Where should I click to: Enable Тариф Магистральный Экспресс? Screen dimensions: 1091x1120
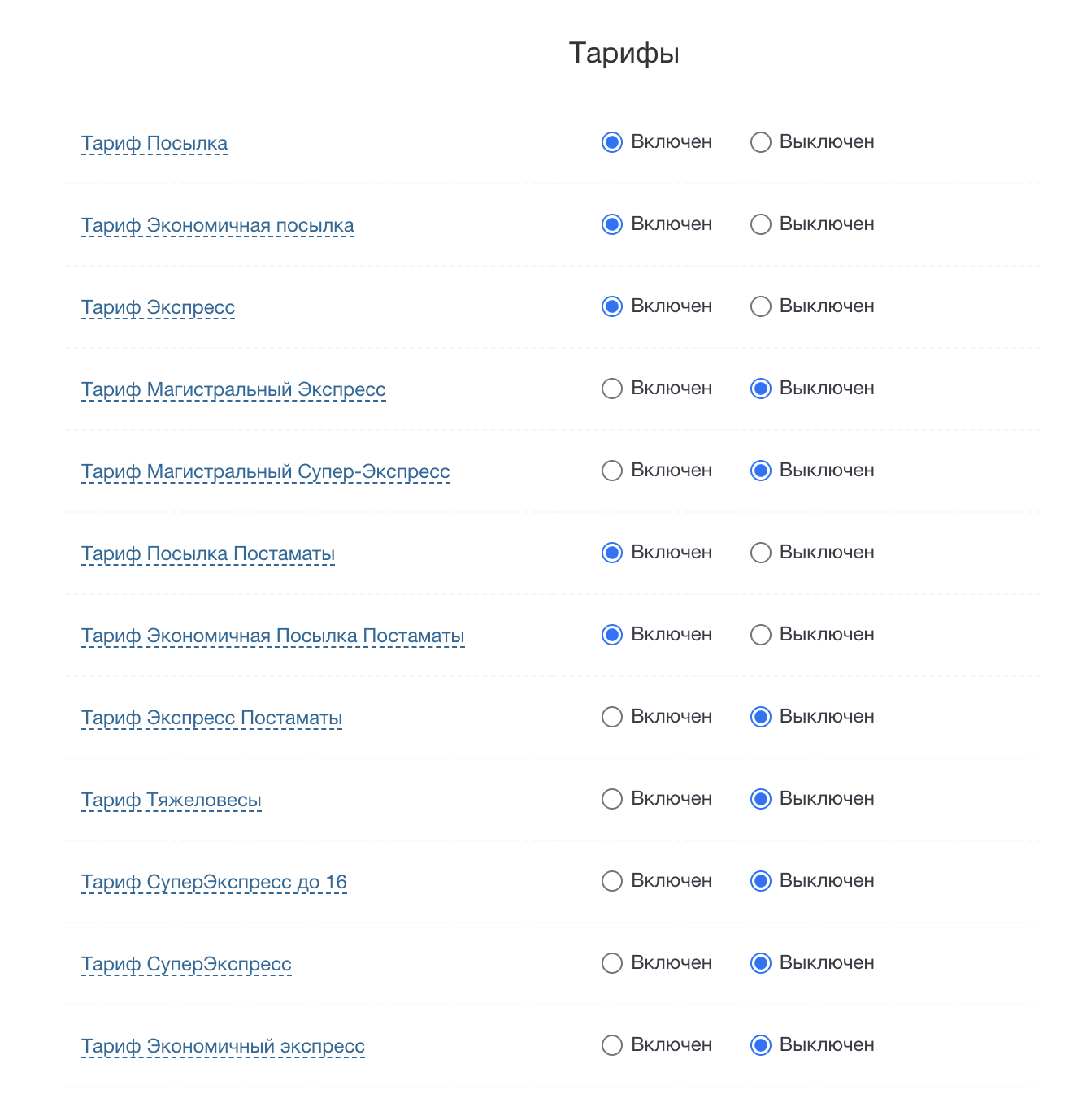point(612,389)
